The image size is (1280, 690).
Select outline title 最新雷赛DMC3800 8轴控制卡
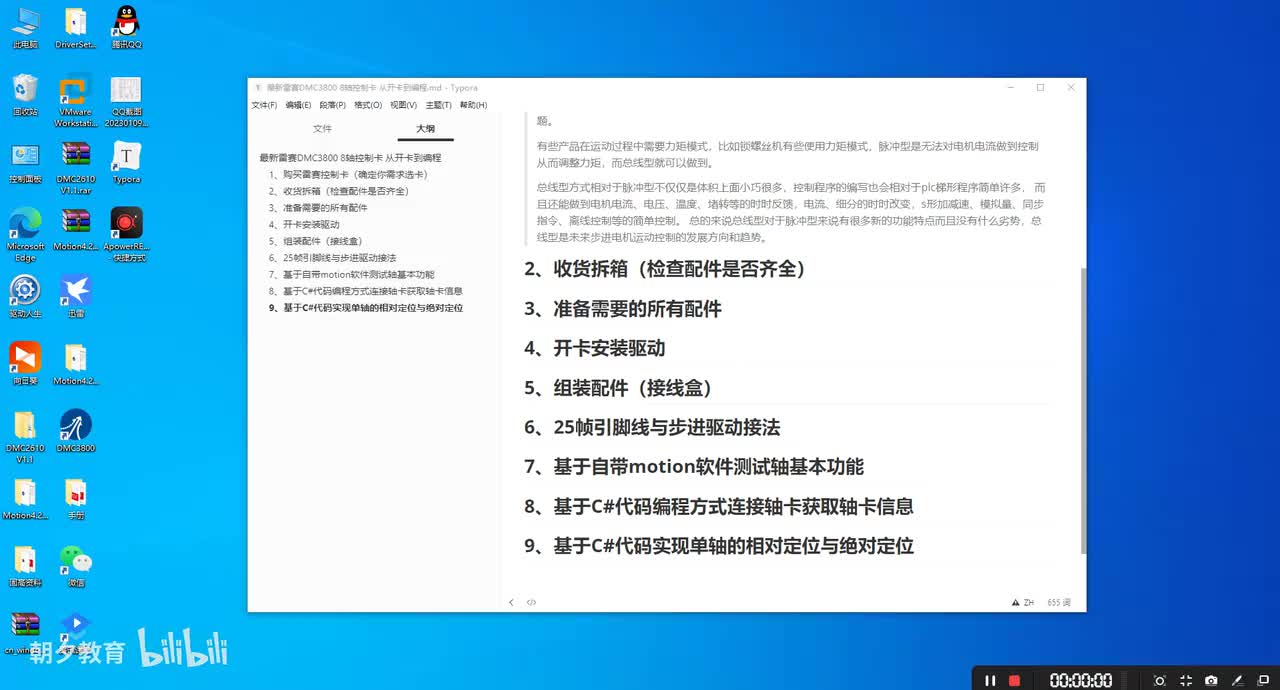pyautogui.click(x=350, y=158)
